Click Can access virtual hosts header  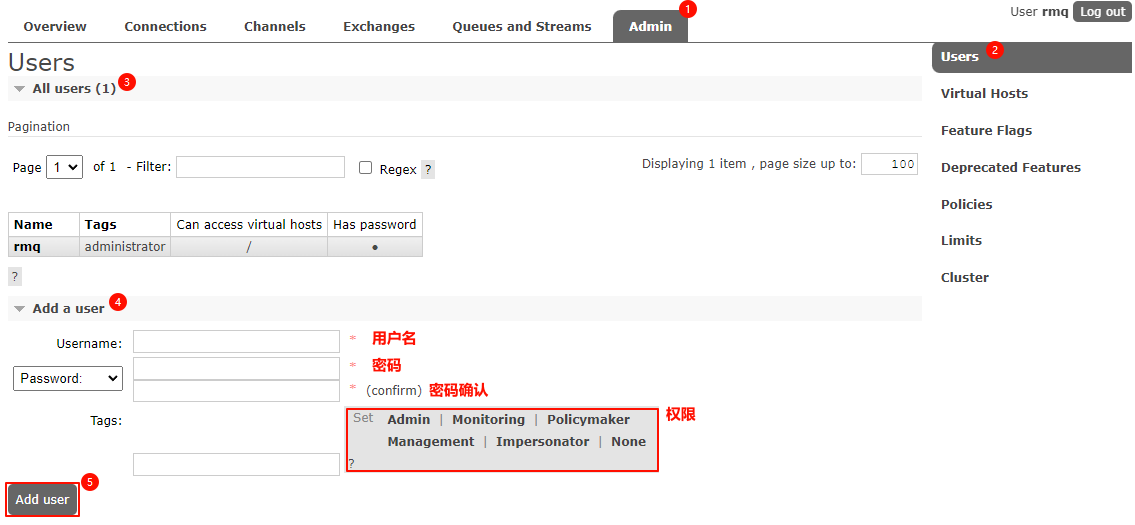tap(249, 224)
